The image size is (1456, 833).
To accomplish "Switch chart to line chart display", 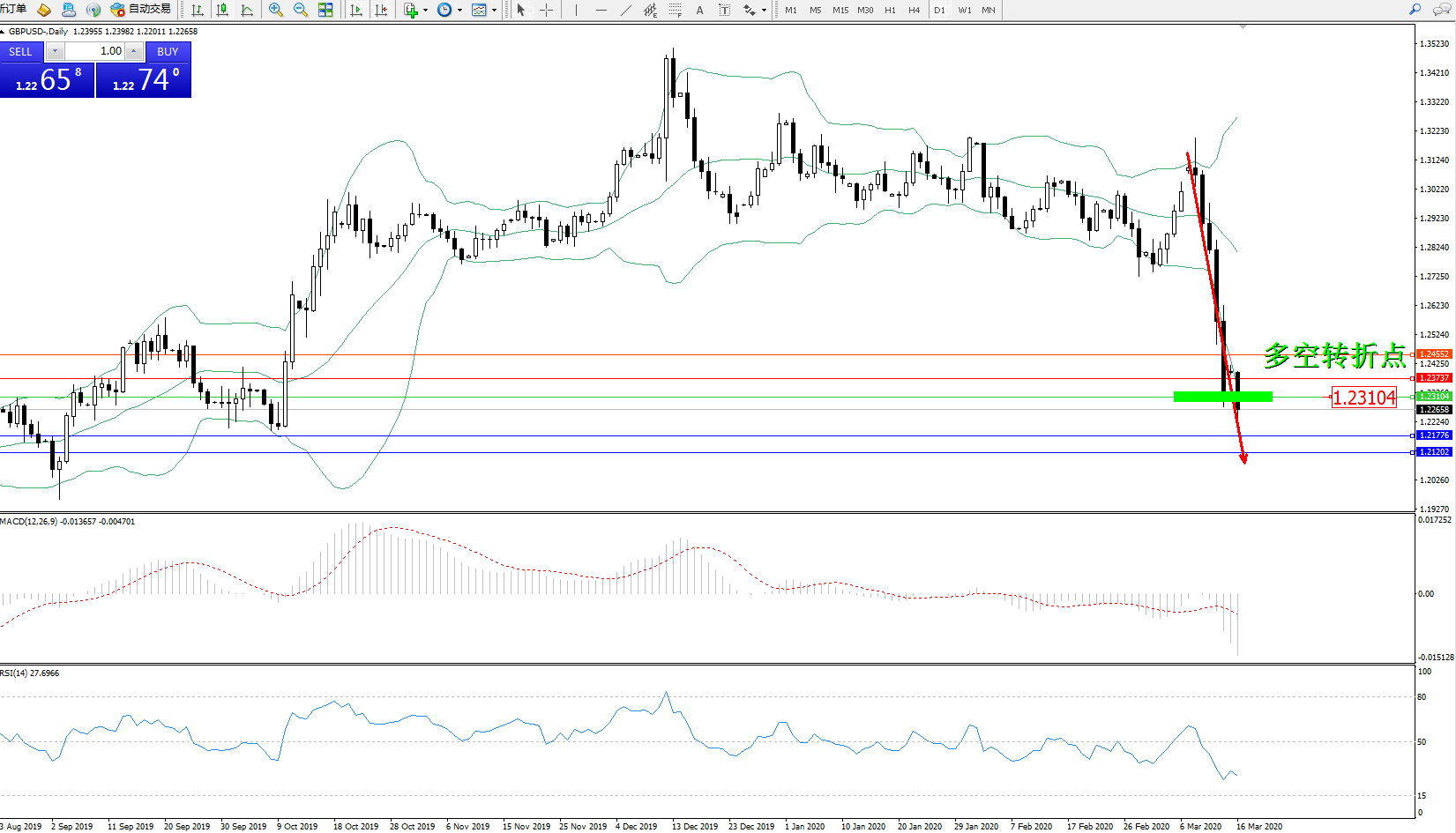I will tap(247, 10).
